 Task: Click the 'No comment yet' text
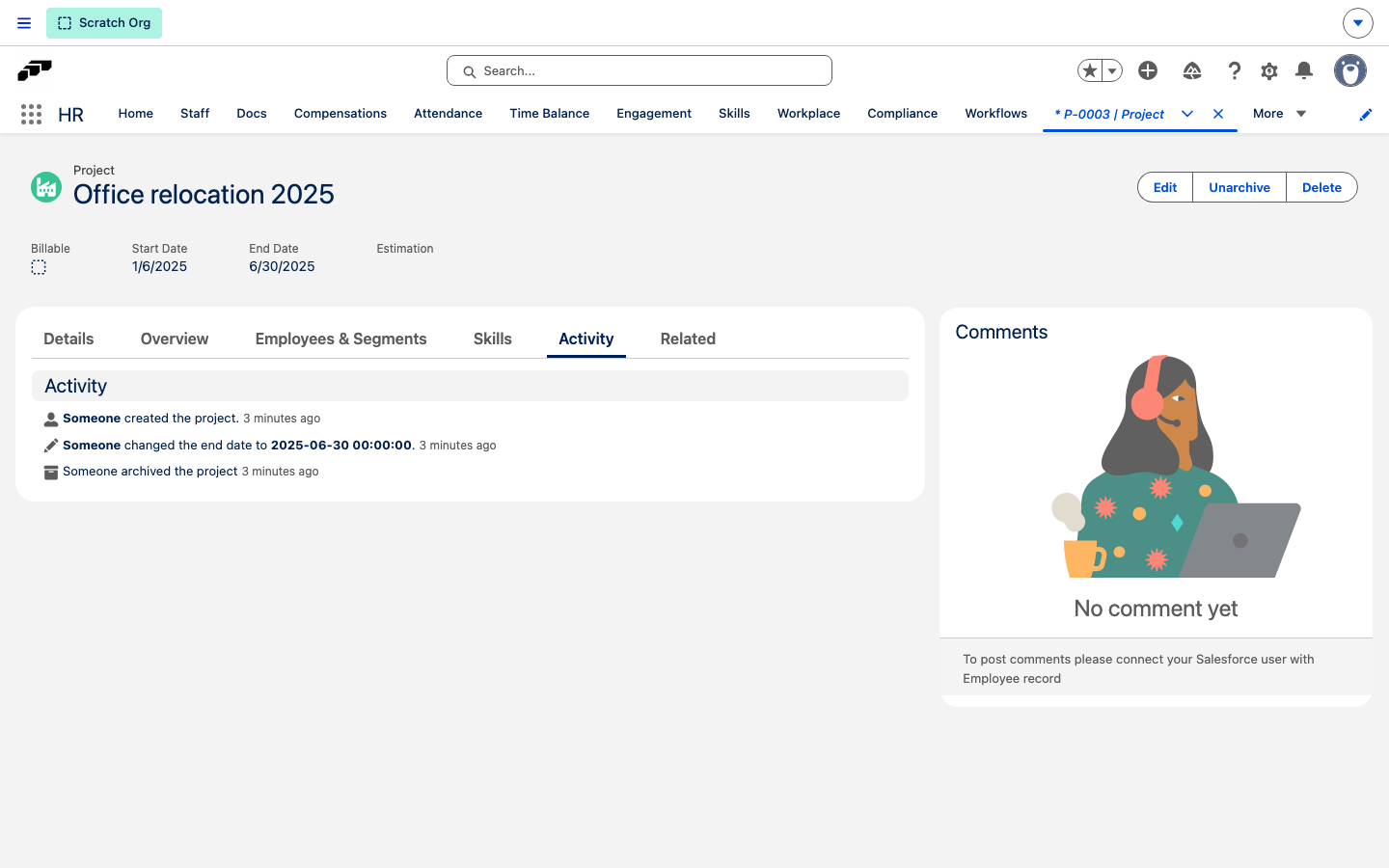point(1156,609)
